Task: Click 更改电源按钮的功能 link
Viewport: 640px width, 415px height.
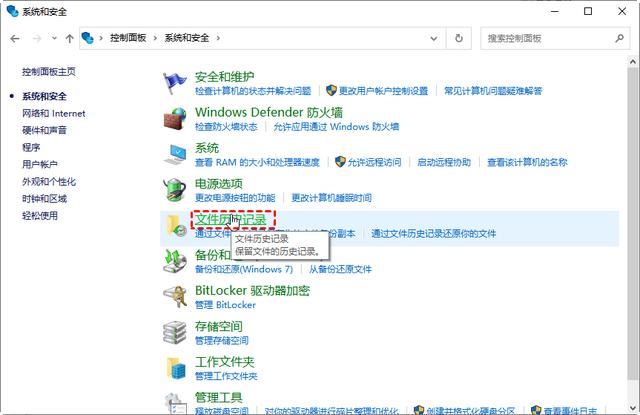Action: pos(235,198)
